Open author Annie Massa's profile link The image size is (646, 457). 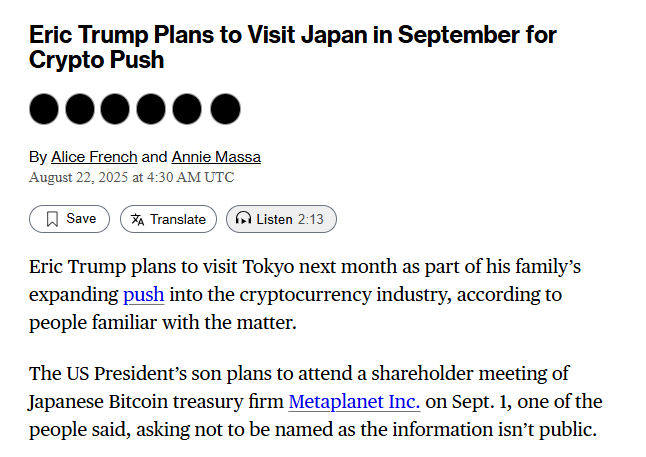click(x=216, y=157)
